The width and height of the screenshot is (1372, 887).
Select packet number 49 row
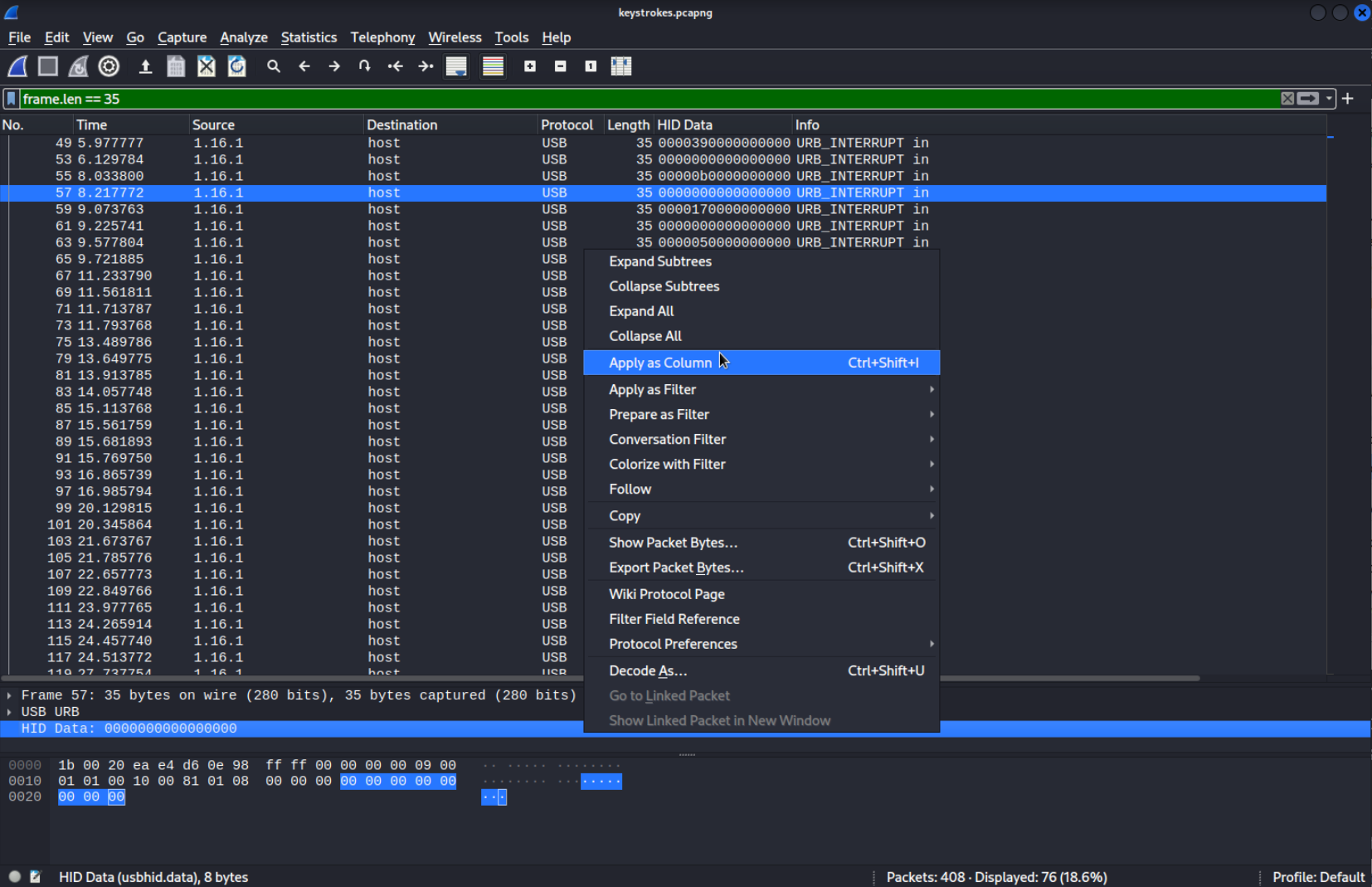664,143
